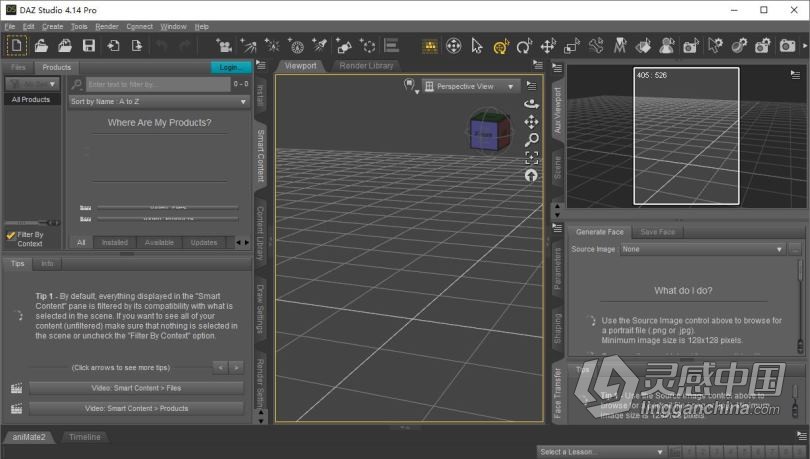Viewport: 810px width, 459px height.
Task: Select the Node Selection tool
Action: pos(477,46)
